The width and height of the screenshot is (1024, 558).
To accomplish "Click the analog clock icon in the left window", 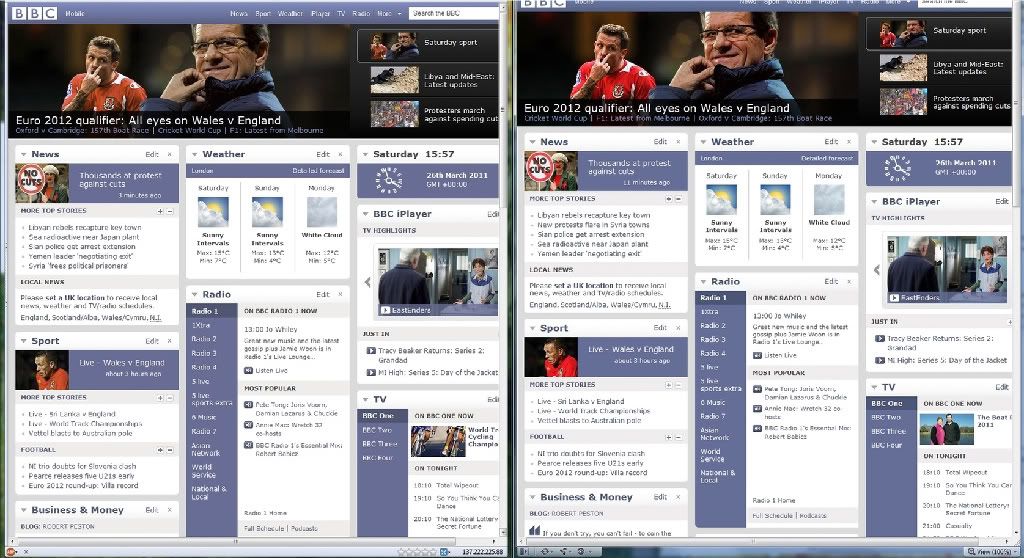I will (388, 180).
